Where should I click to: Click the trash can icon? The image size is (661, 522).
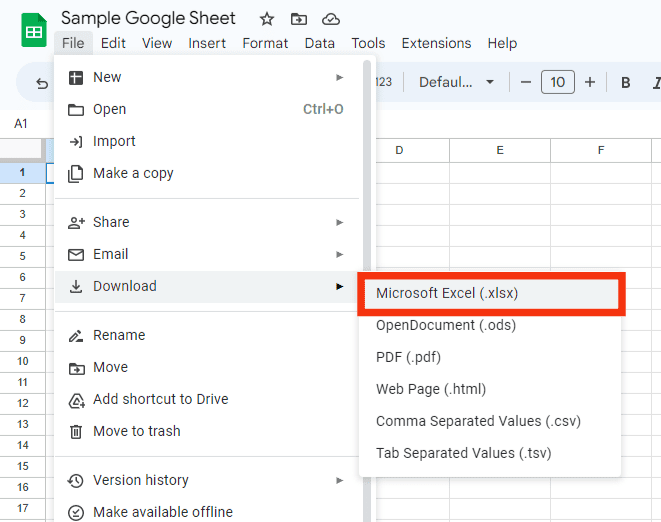(x=76, y=432)
